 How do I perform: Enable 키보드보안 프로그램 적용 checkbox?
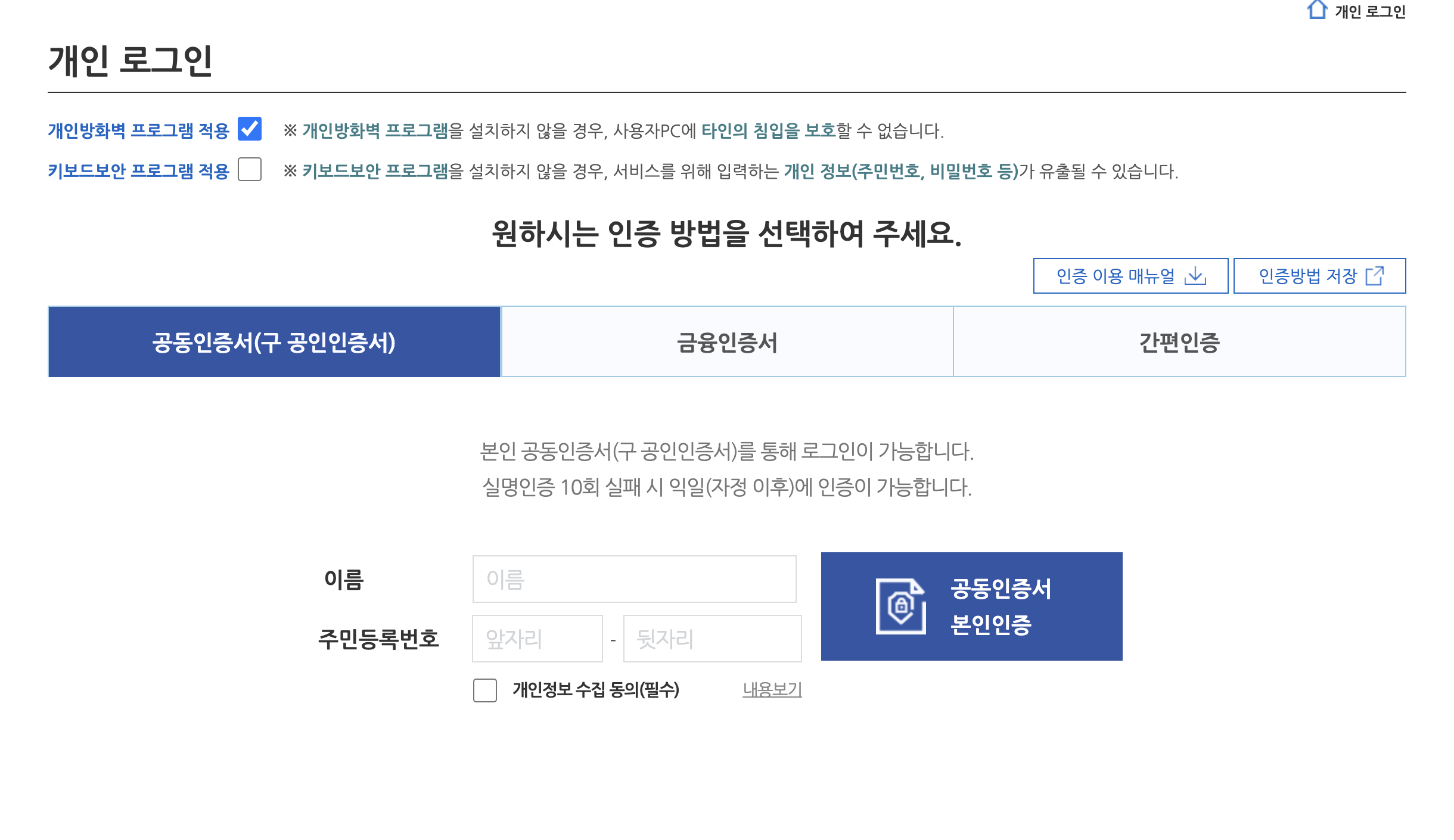(x=250, y=170)
